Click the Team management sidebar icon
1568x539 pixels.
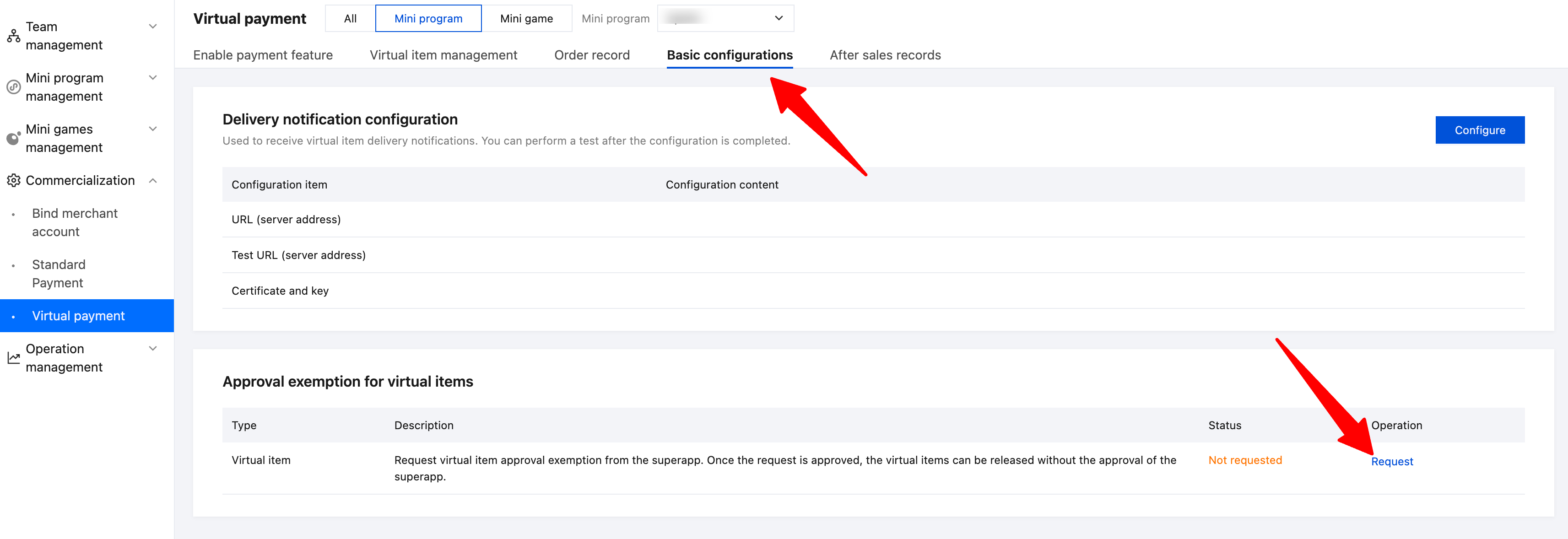(13, 36)
